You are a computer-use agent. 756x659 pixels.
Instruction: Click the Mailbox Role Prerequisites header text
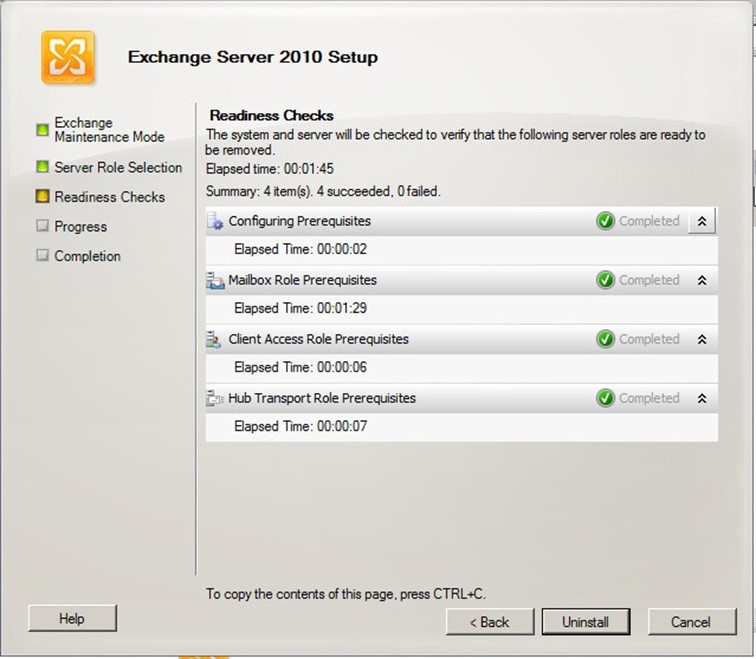(302, 280)
